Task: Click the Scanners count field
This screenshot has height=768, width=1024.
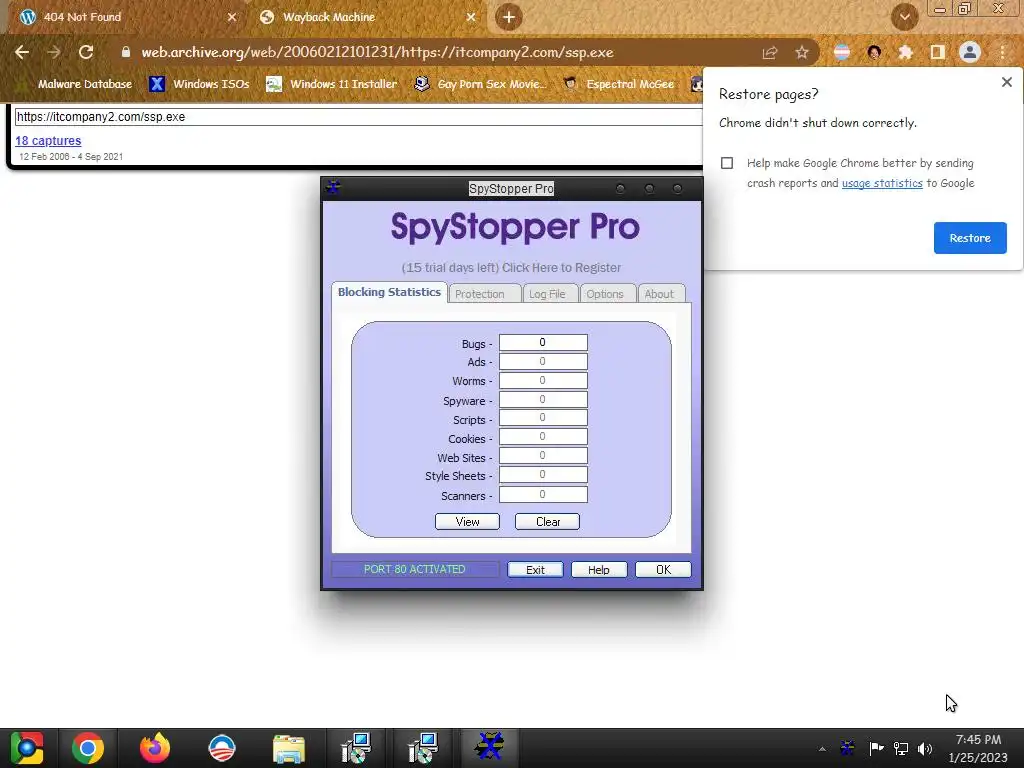Action: (543, 494)
